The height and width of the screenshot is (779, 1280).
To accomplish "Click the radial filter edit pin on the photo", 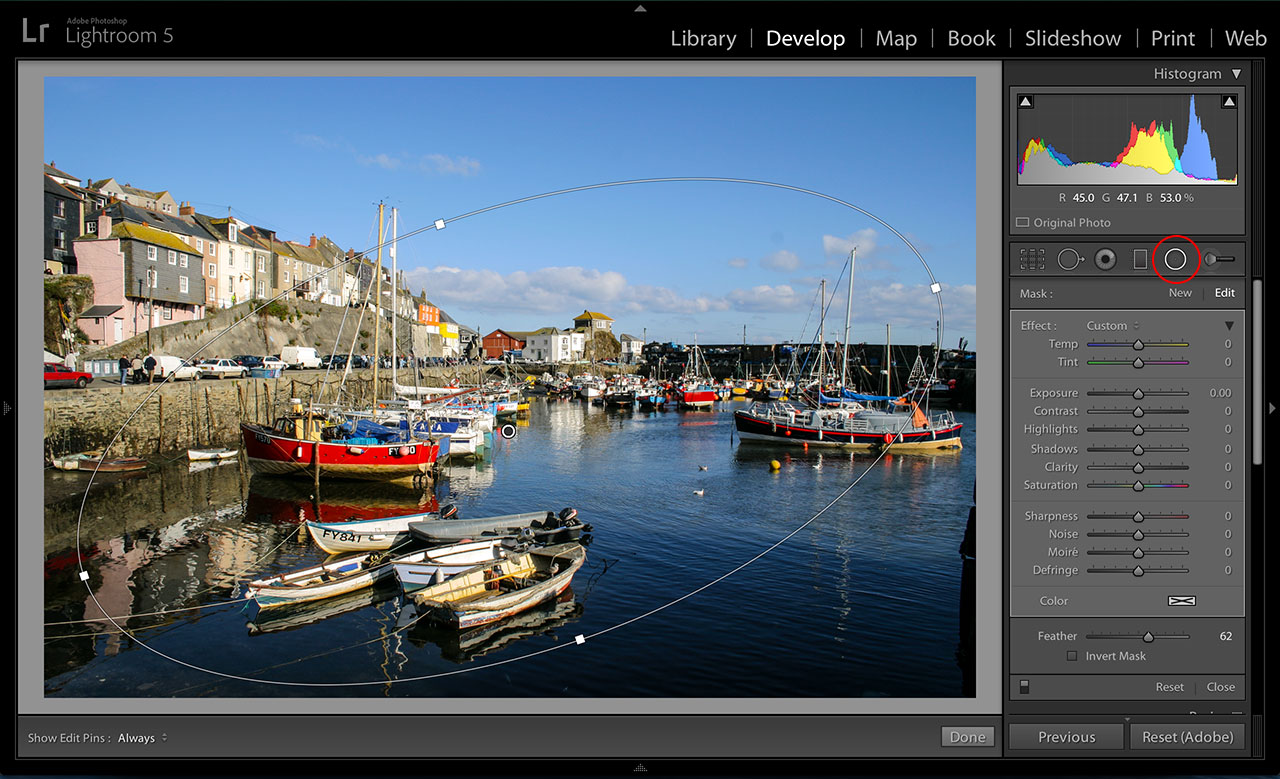I will (x=508, y=431).
